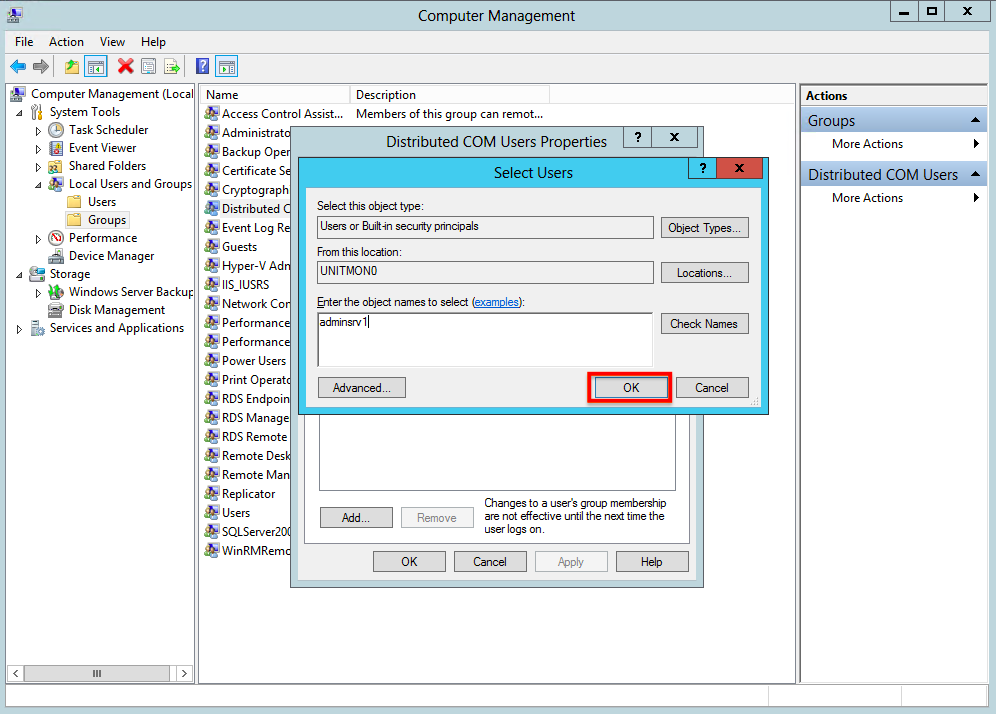The height and width of the screenshot is (714, 996).
Task: Open the View menu
Action: [112, 41]
